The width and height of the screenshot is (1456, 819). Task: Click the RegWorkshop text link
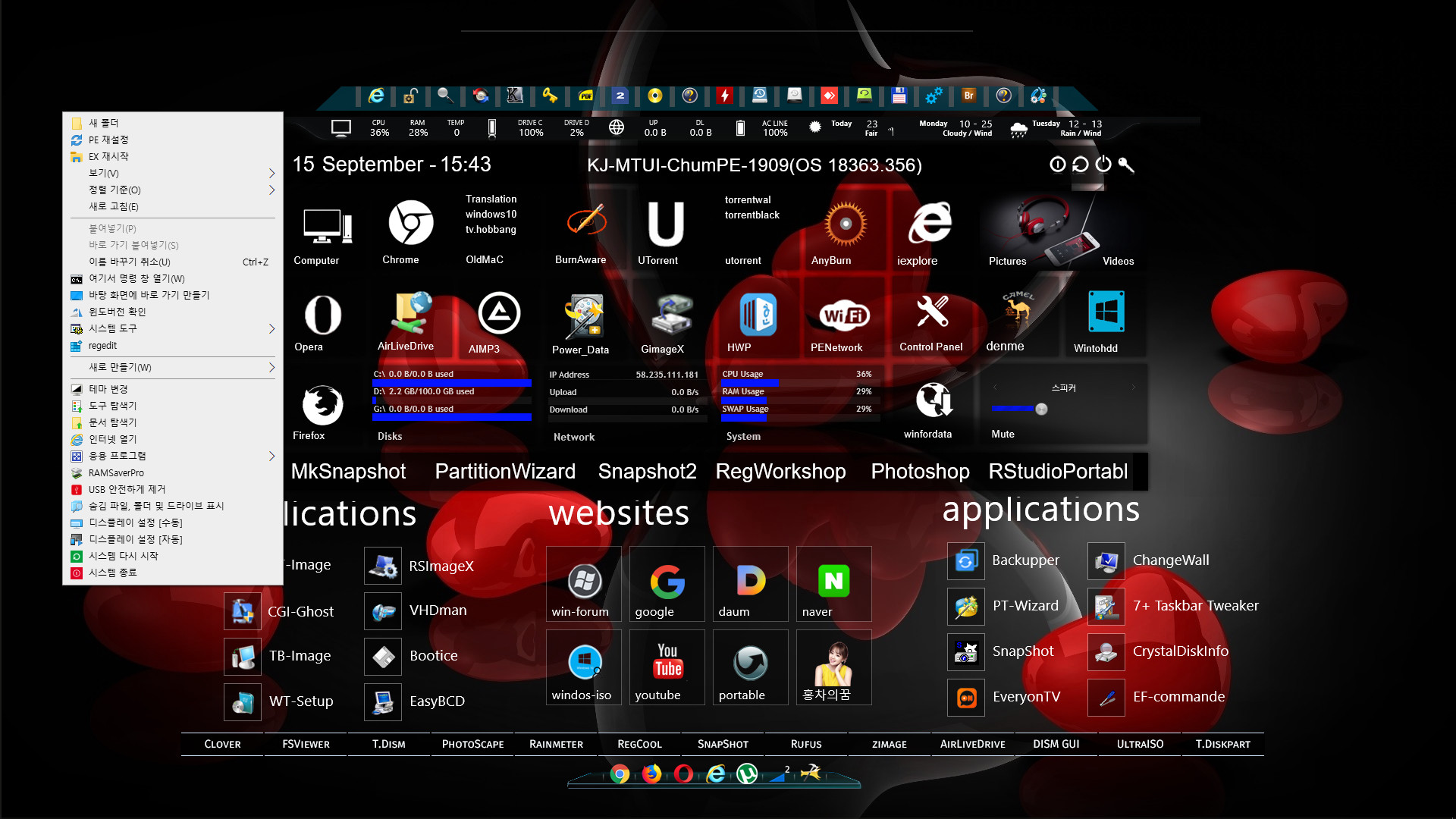pyautogui.click(x=780, y=472)
